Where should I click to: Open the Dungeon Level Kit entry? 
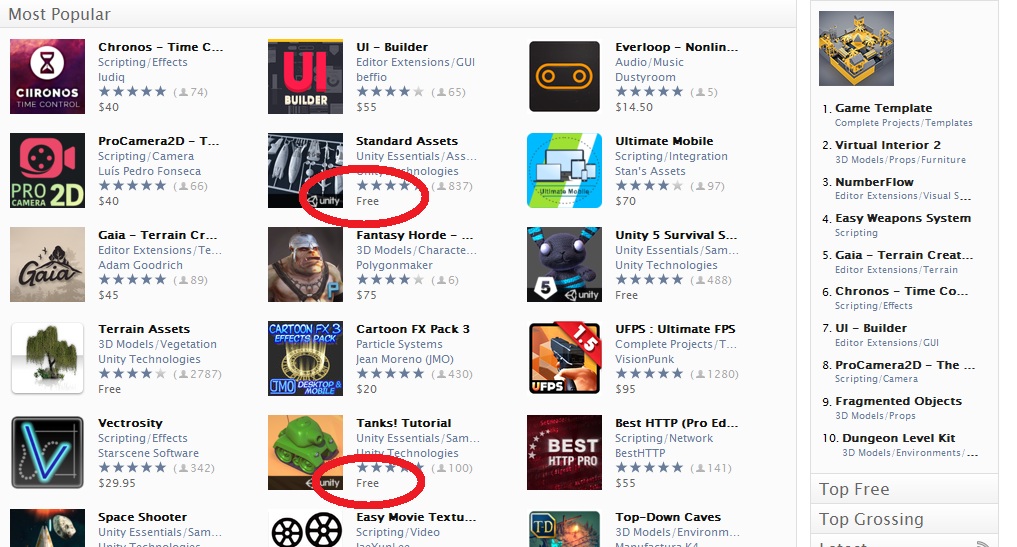click(x=898, y=438)
